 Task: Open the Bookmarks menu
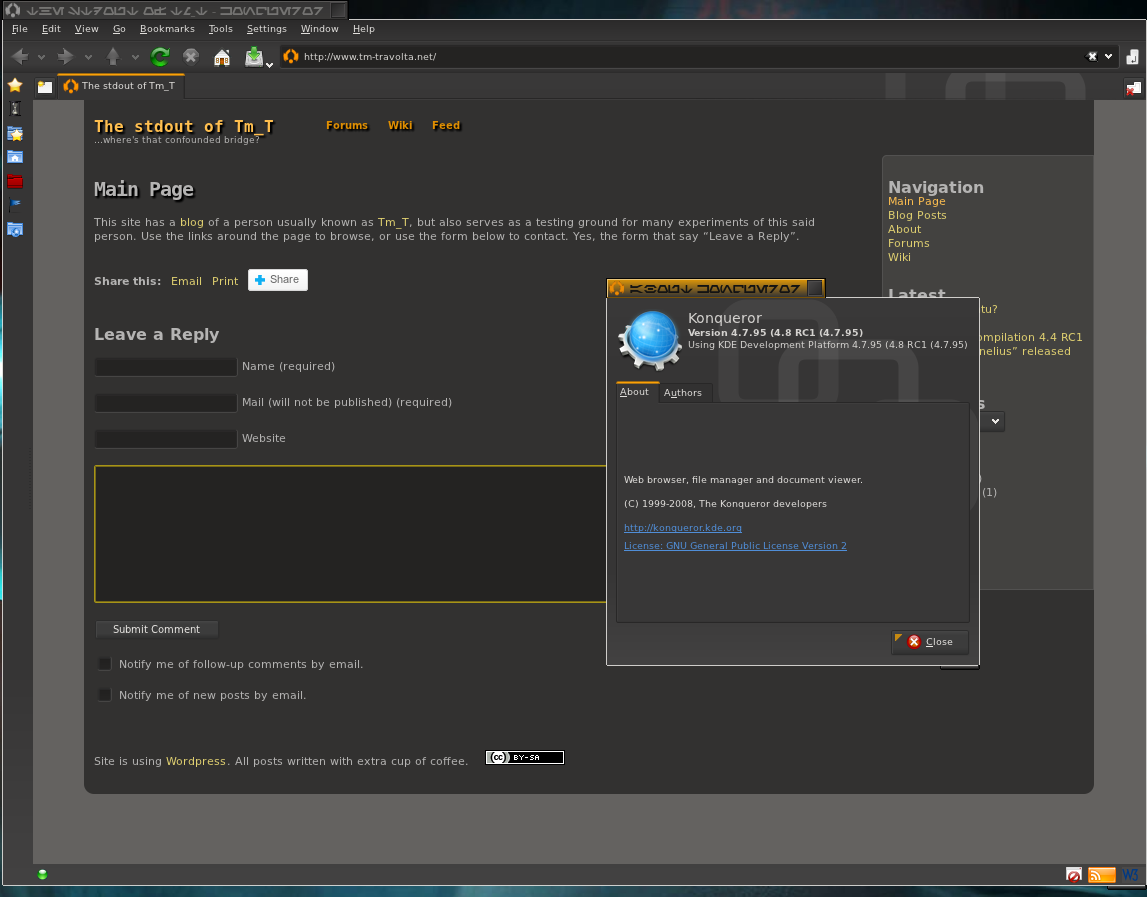point(168,29)
